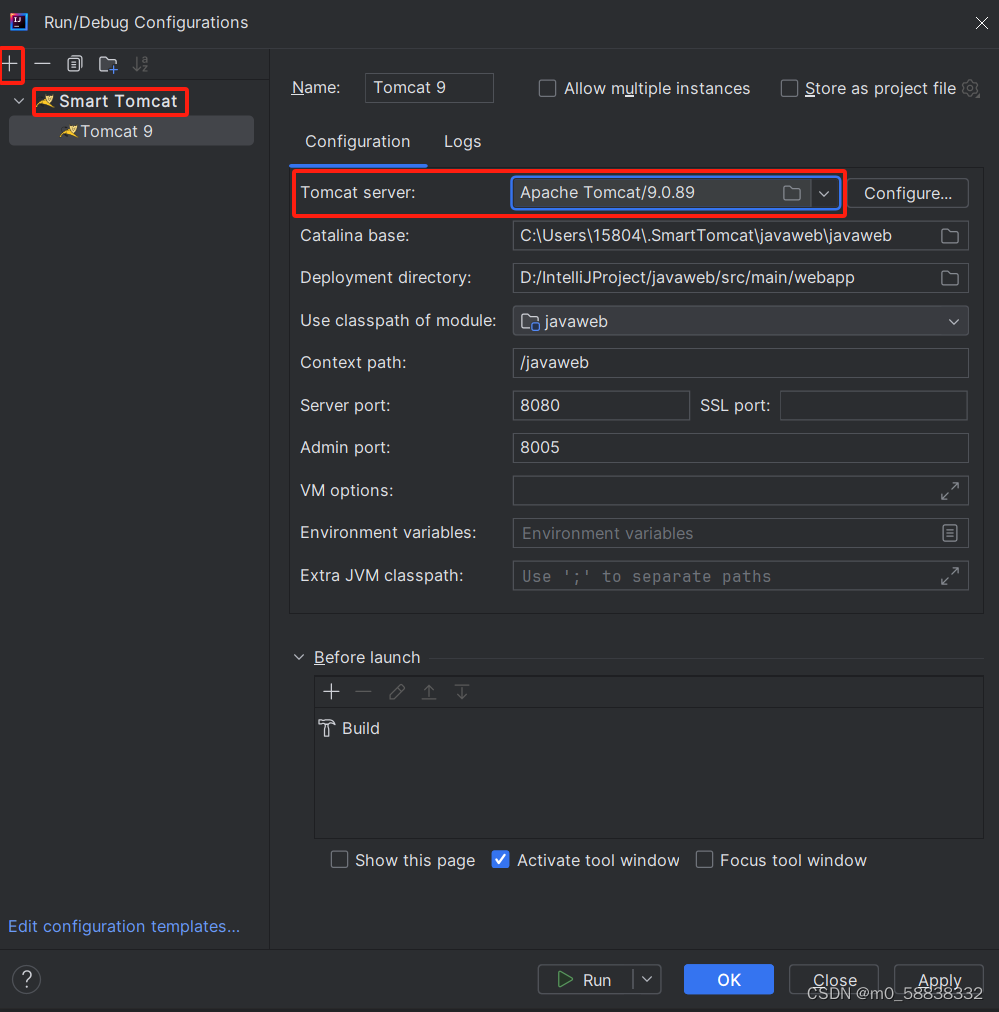
Task: Browse for the Catalina base folder
Action: click(951, 235)
